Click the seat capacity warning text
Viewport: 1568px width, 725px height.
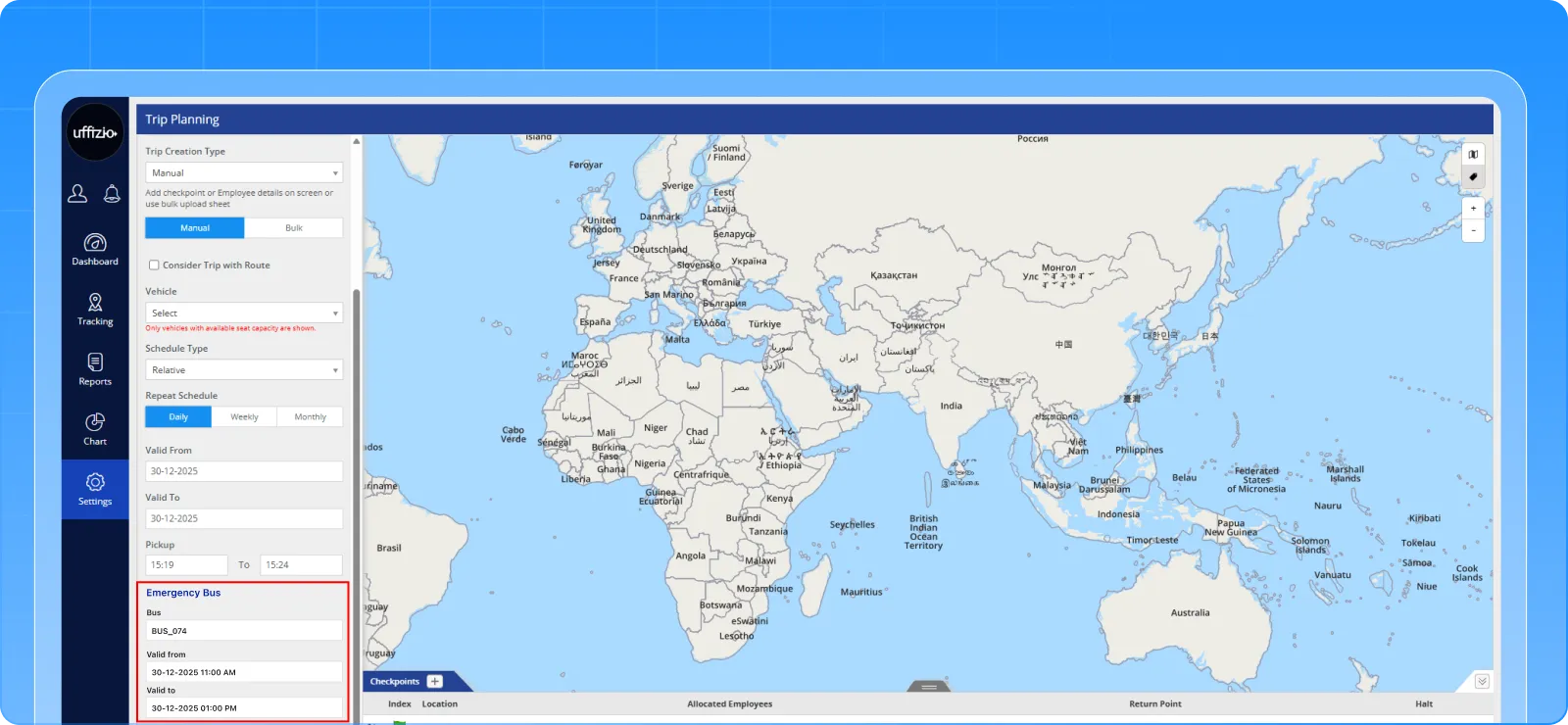pos(230,328)
